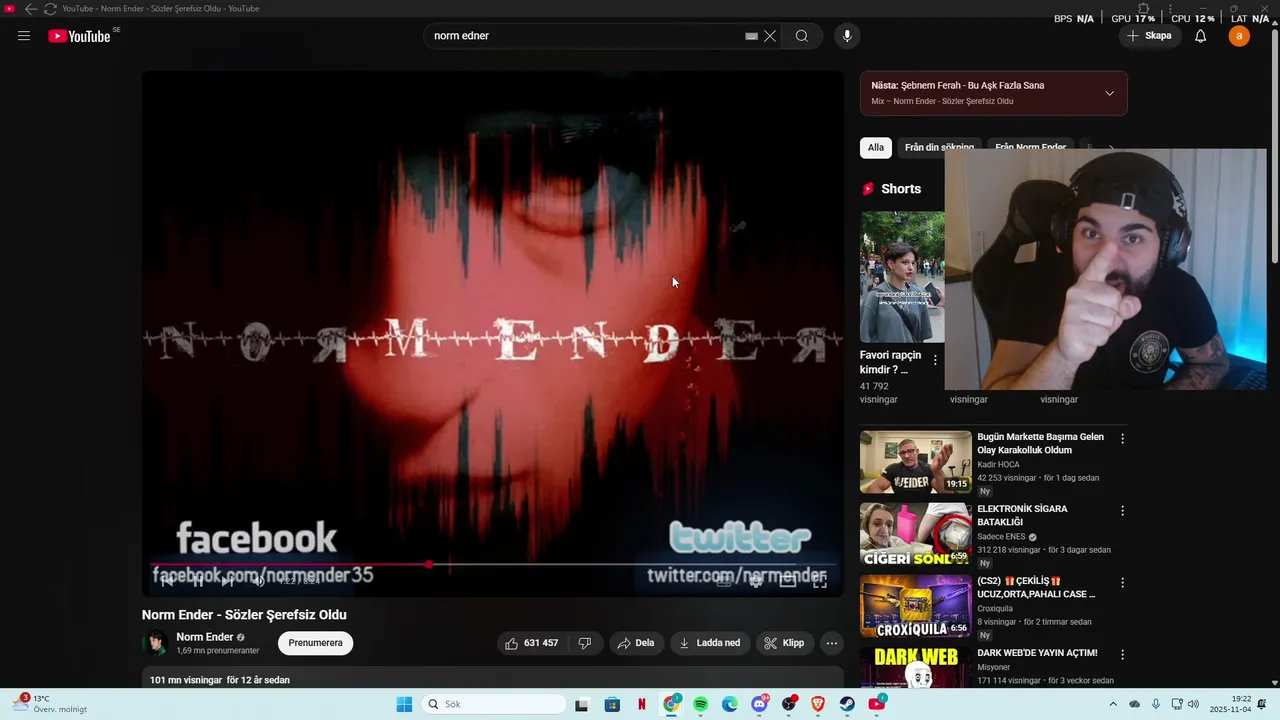Open the YouTube hamburger guide menu
Viewport: 1280px width, 720px height.
[x=24, y=36]
